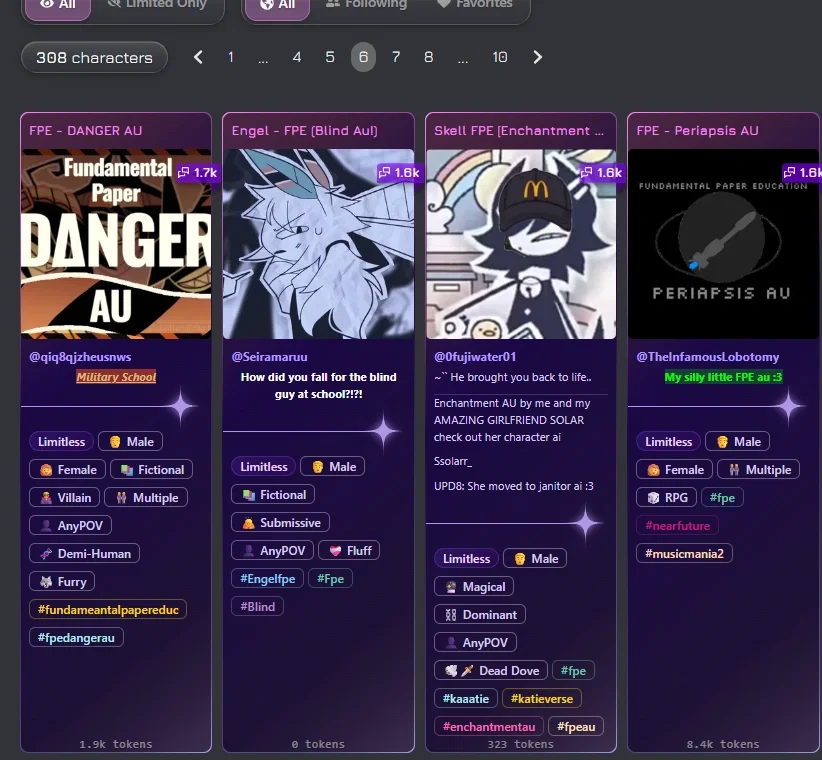The image size is (822, 760).
Task: Select the Magical tag
Action: coord(474,587)
